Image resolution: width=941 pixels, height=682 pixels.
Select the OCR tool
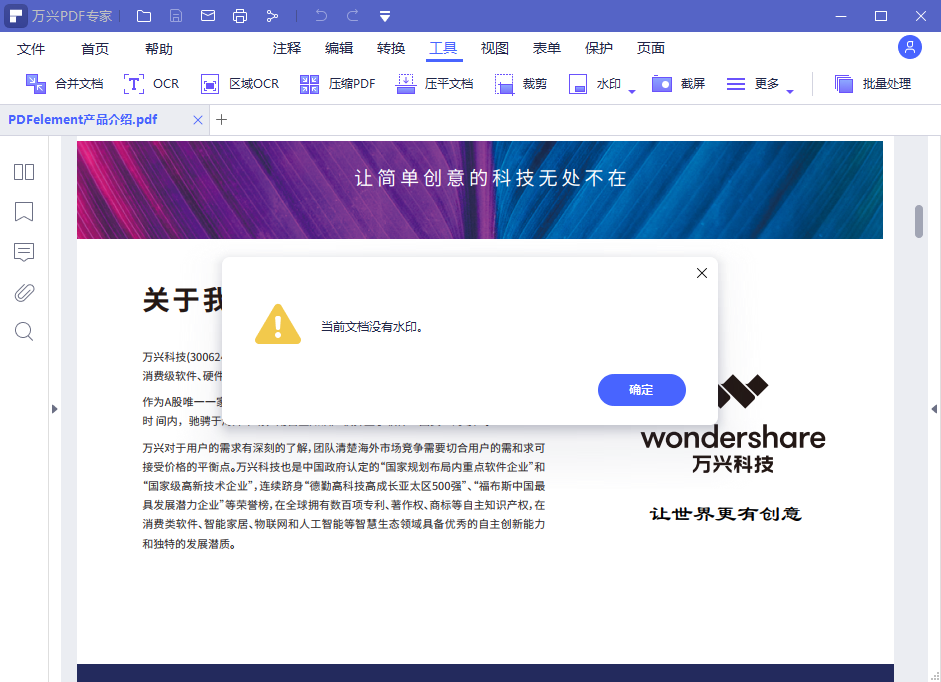(152, 83)
